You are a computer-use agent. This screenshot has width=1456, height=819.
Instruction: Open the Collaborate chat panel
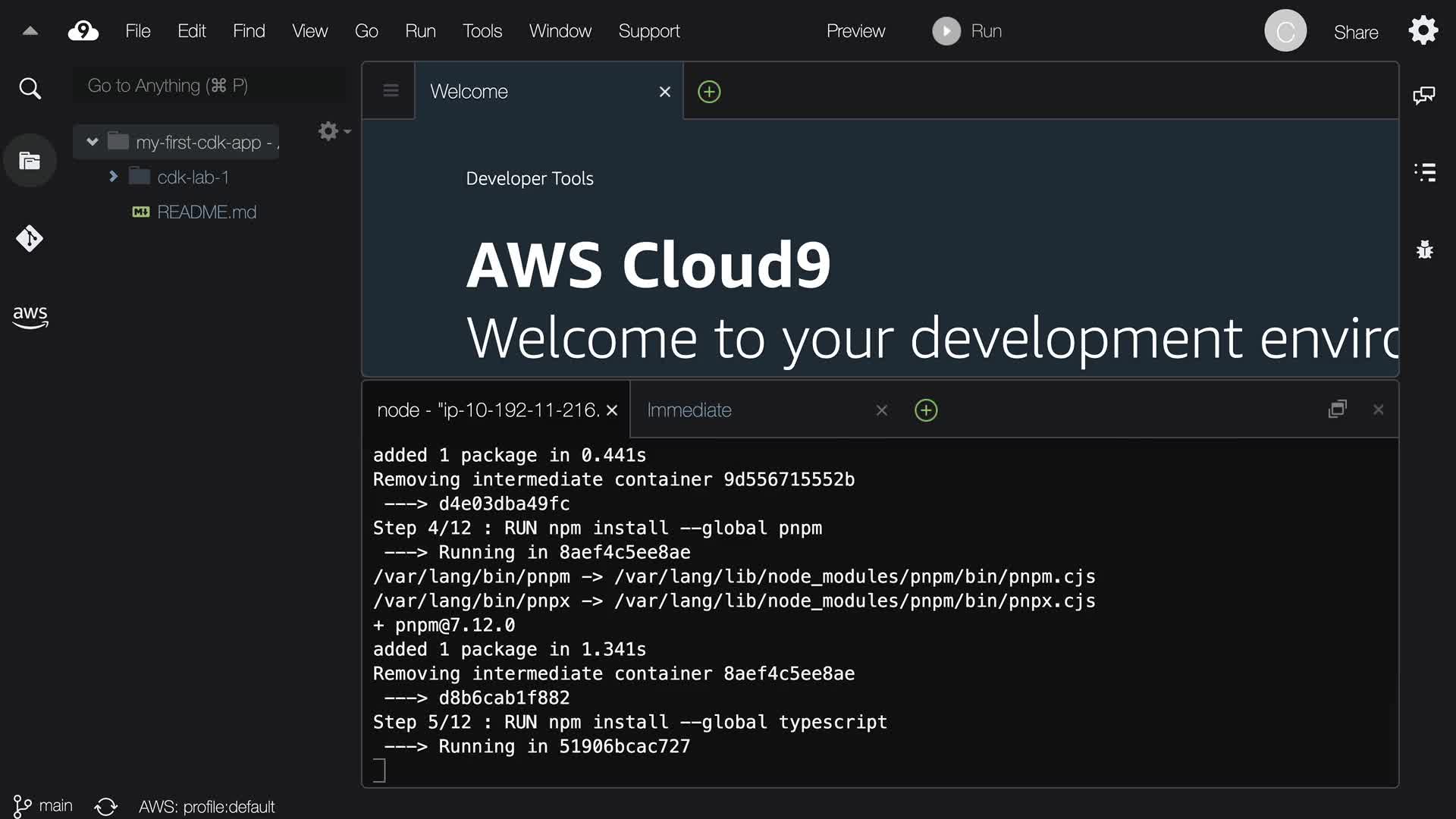click(x=1423, y=96)
